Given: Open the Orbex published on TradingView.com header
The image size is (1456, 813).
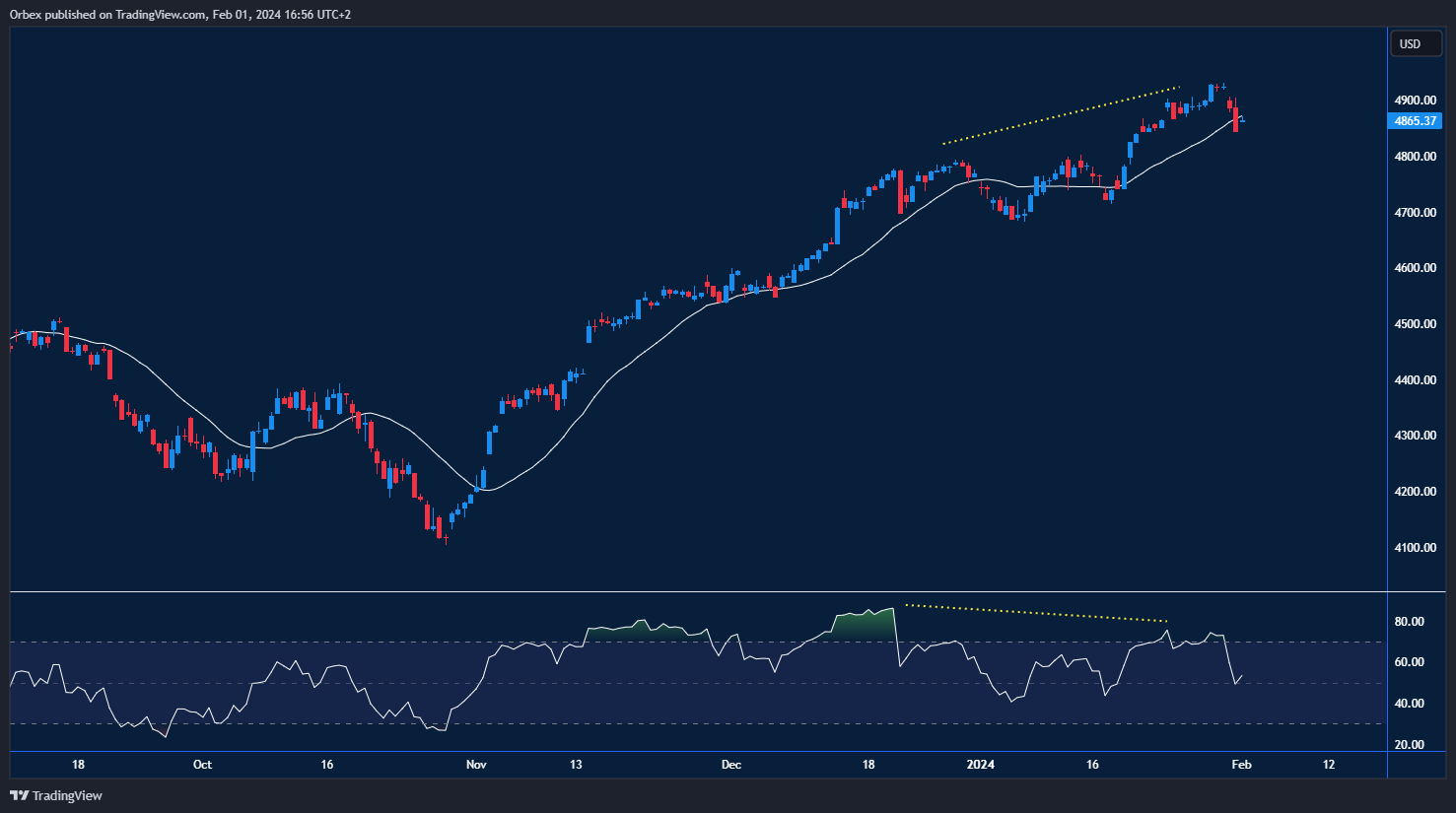Looking at the screenshot, I should [x=180, y=14].
